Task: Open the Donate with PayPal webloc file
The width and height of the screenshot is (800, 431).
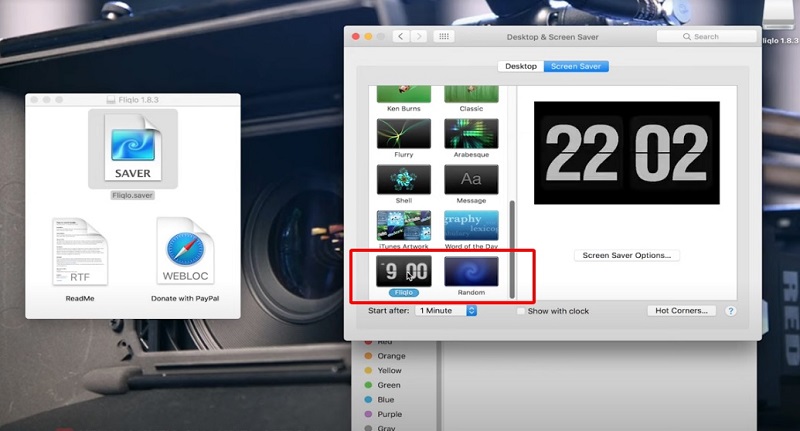Action: [x=185, y=250]
